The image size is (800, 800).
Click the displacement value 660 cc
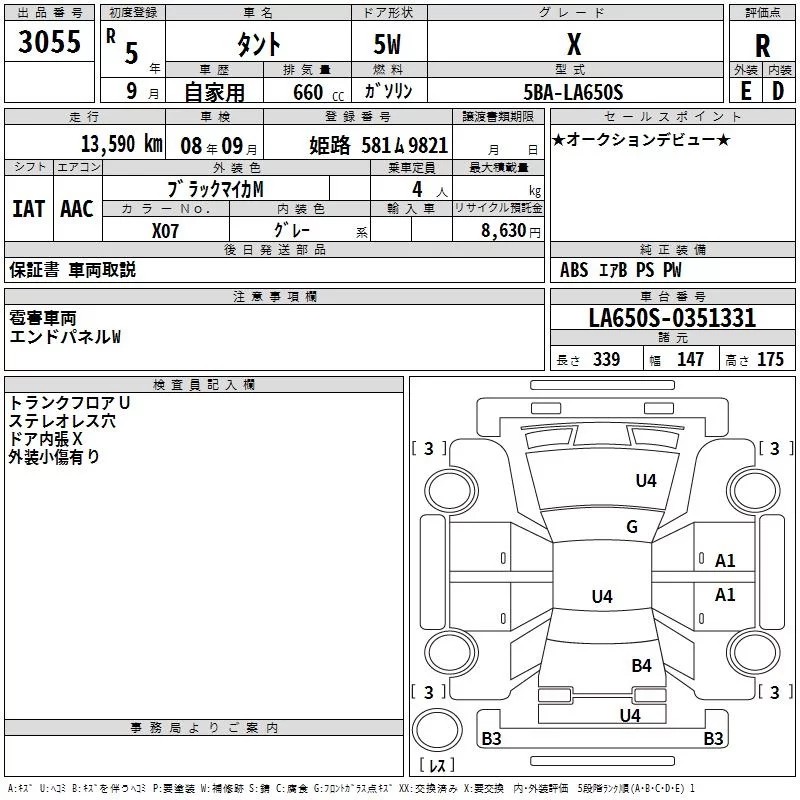[x=318, y=93]
